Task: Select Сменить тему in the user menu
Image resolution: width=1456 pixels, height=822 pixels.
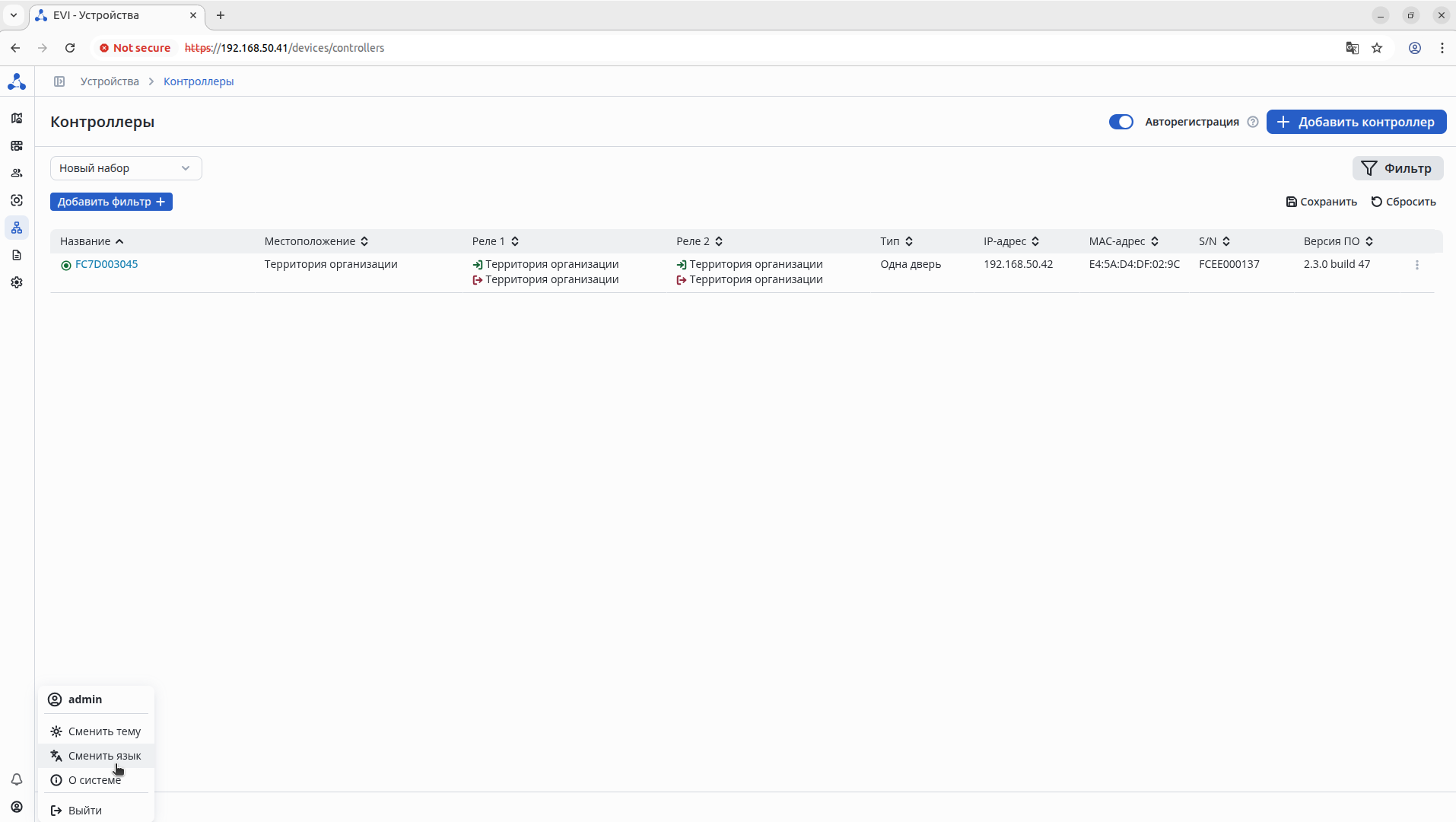Action: coord(104,731)
